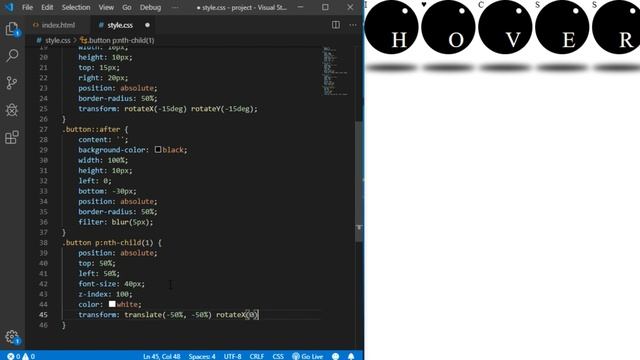
Task: Click style.css in the breadcrumb
Action: [58, 40]
